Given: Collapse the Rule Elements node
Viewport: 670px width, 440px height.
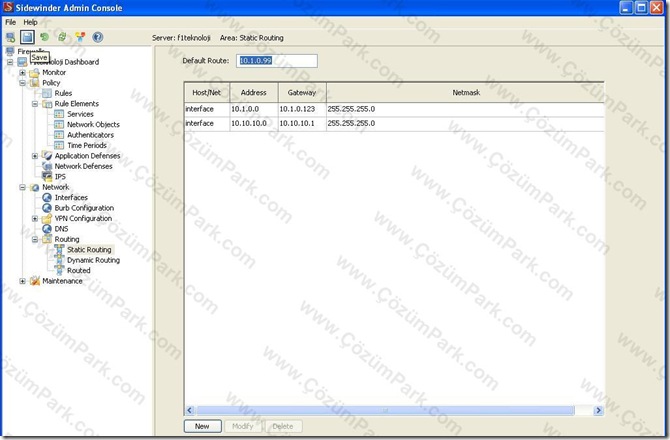Looking at the screenshot, I should 35,104.
